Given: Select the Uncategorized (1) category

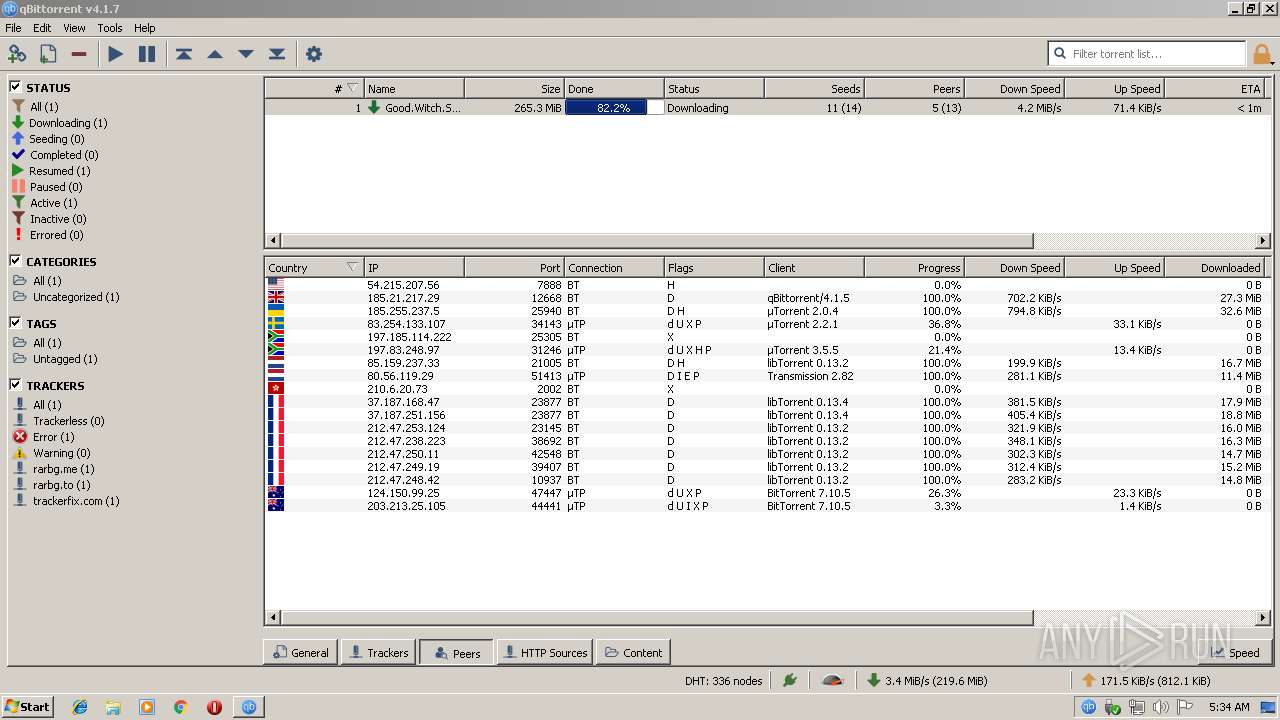Looking at the screenshot, I should click(x=66, y=297).
